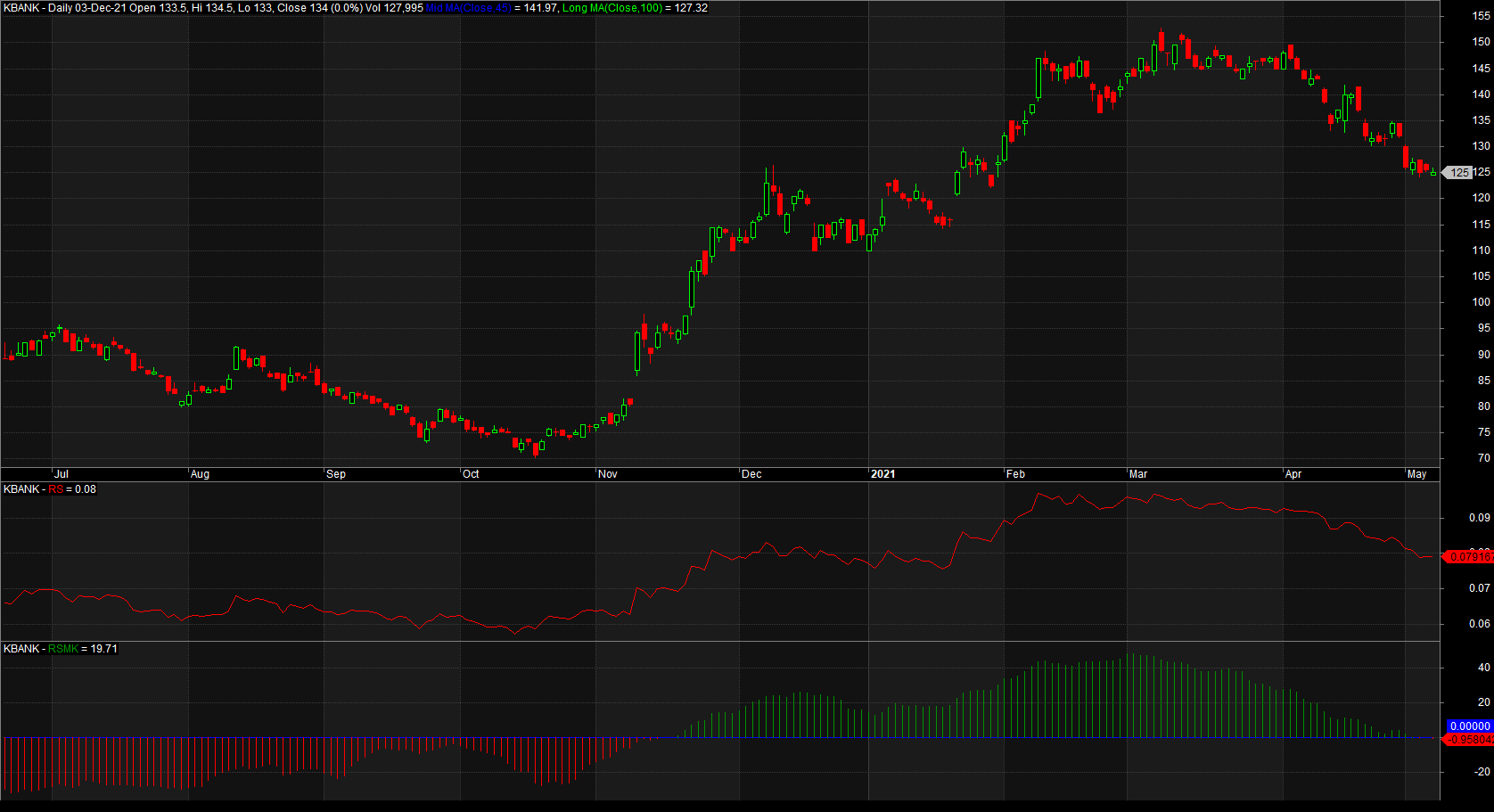Screen dimensions: 1494x812
Task: Click the 140 price axis label
Action: click(1481, 94)
